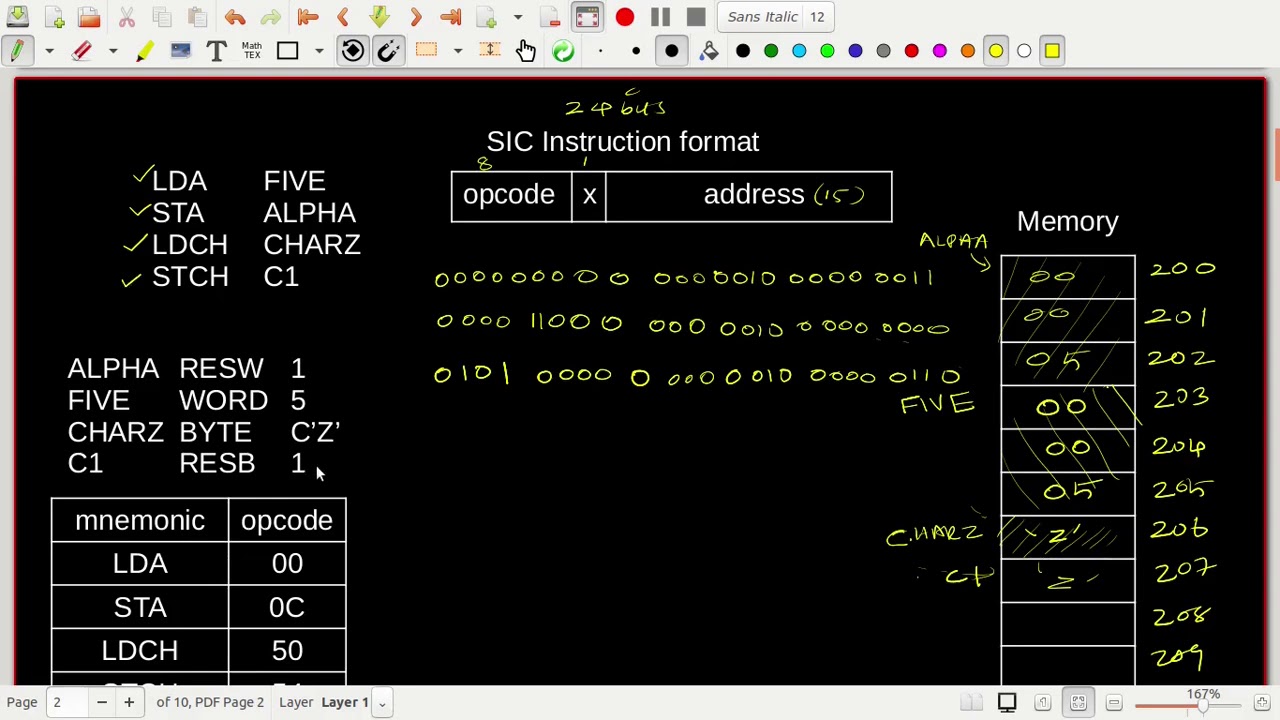The image size is (1280, 720).
Task: Jump to the last page
Action: click(x=450, y=17)
